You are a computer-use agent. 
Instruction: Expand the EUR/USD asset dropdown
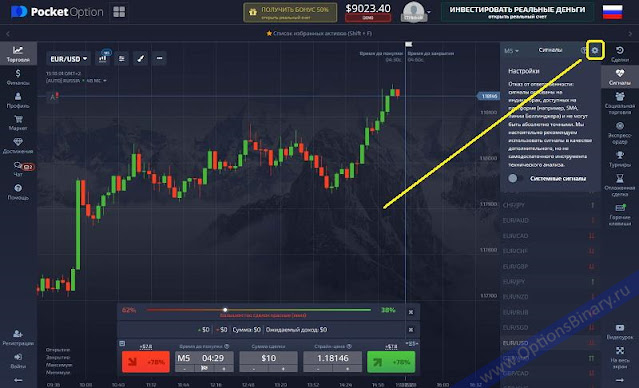point(68,59)
